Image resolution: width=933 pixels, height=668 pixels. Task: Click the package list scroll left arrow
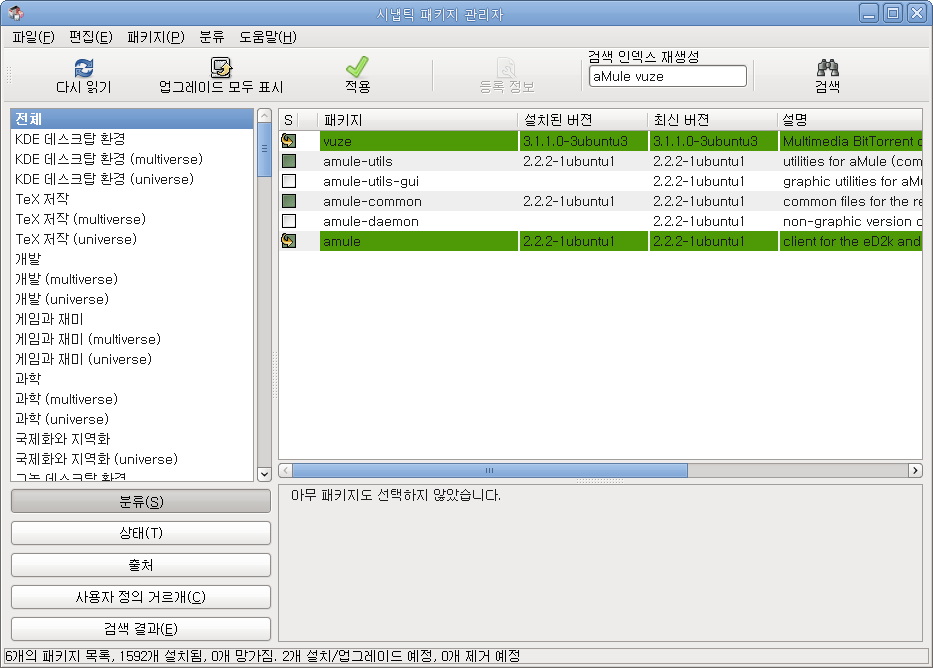[286, 471]
